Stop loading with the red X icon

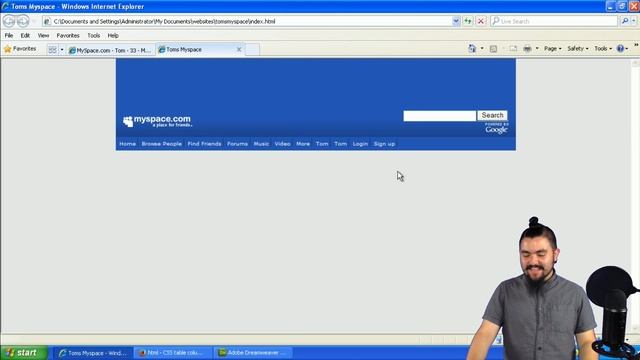tap(481, 21)
